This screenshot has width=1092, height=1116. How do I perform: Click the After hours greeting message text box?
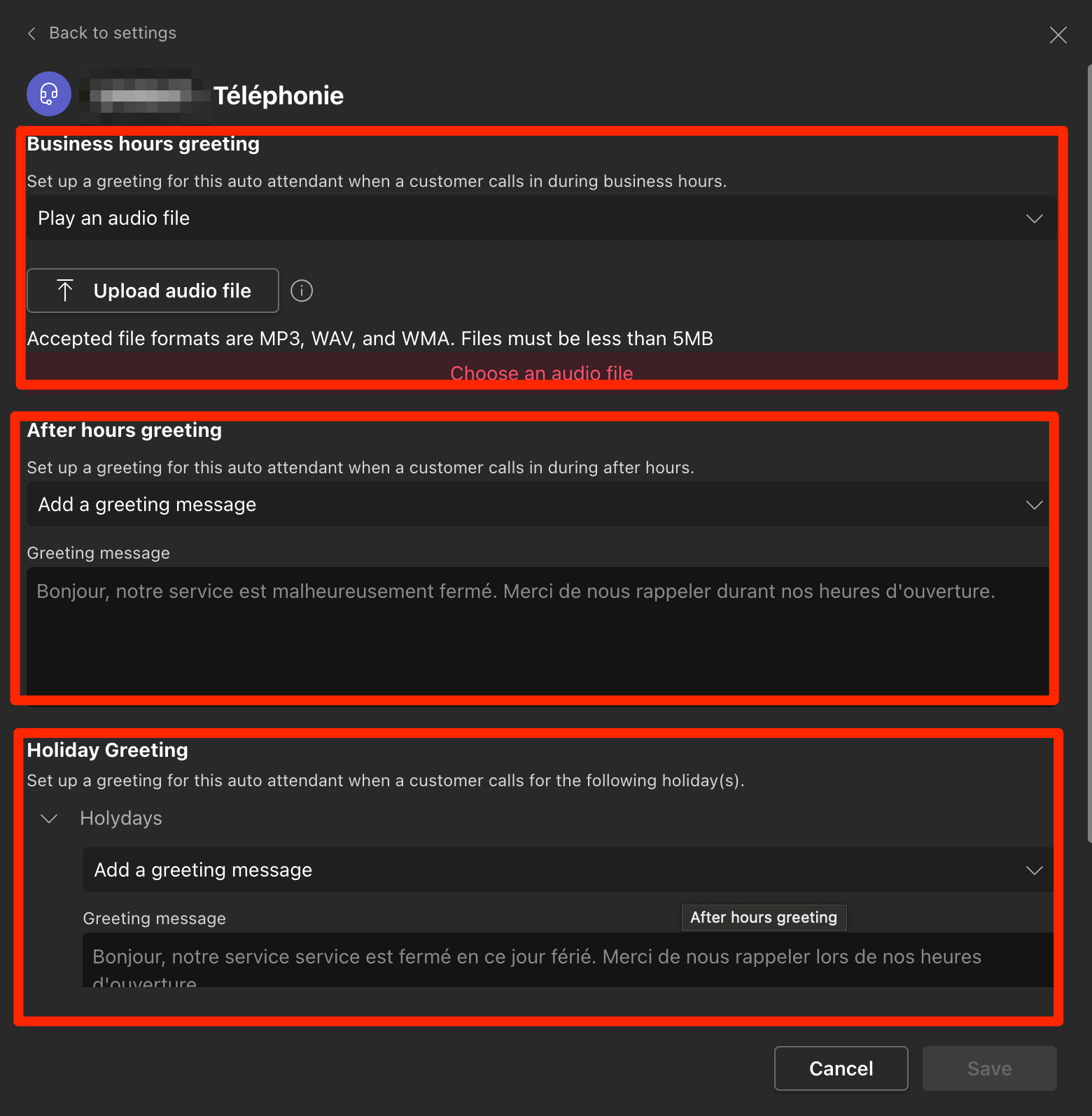pos(538,630)
